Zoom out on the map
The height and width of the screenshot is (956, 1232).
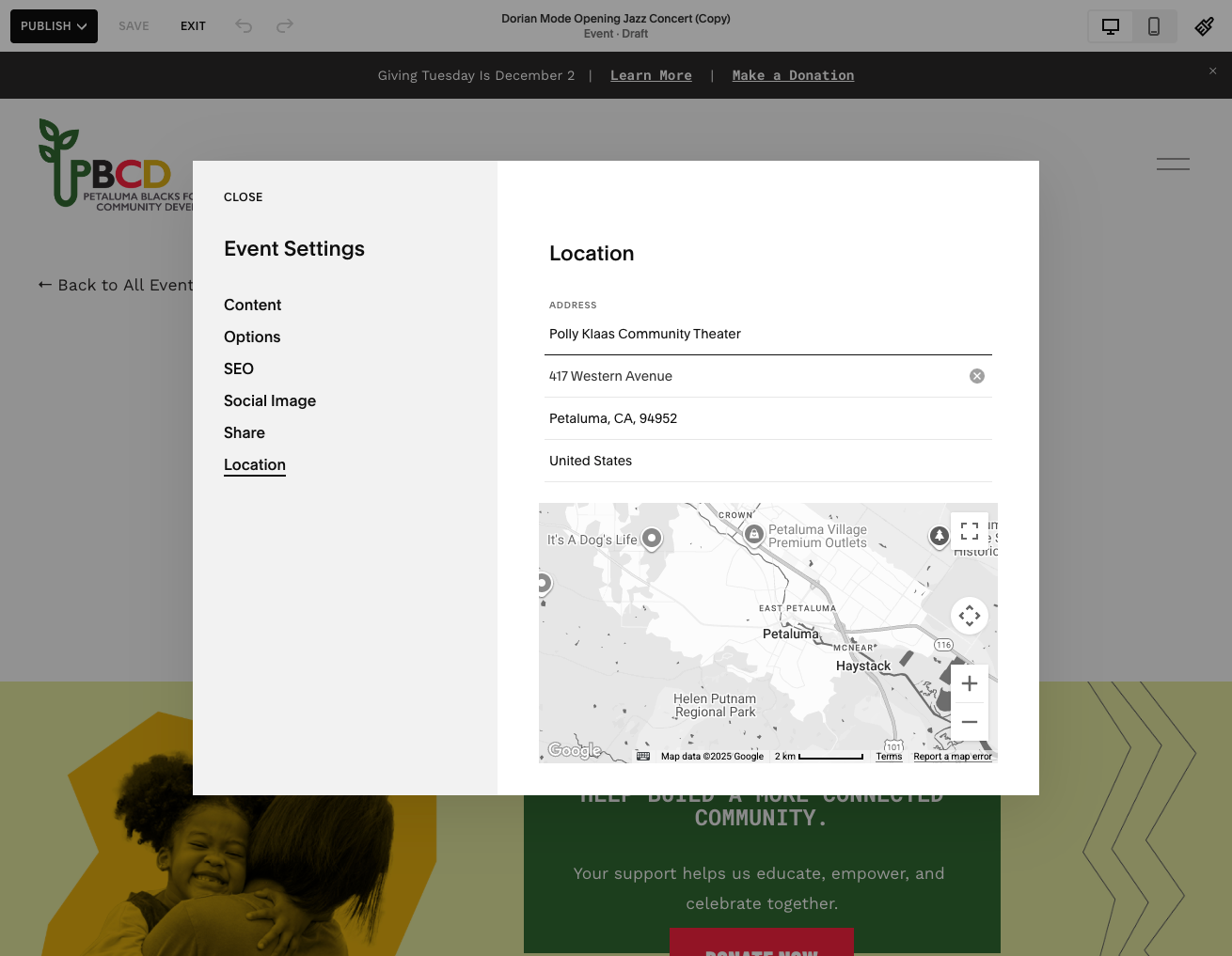tap(970, 722)
